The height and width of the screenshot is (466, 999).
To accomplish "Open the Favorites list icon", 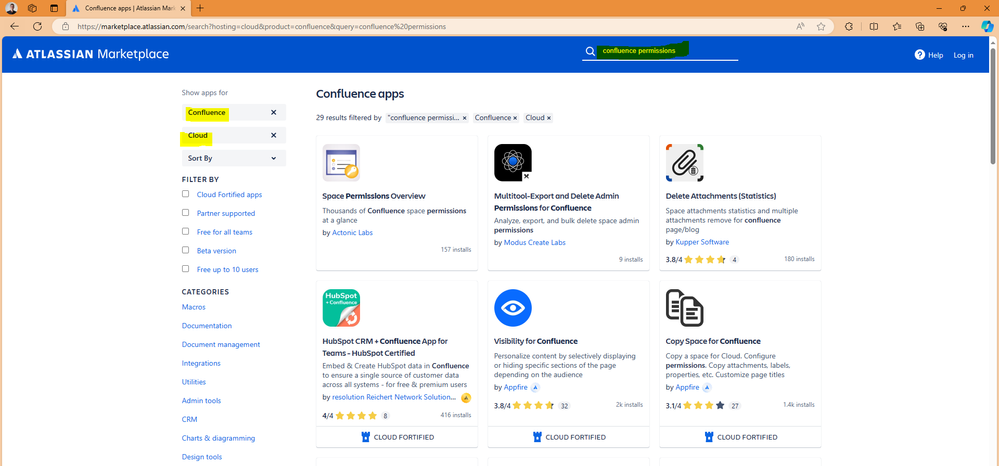I will 897,27.
